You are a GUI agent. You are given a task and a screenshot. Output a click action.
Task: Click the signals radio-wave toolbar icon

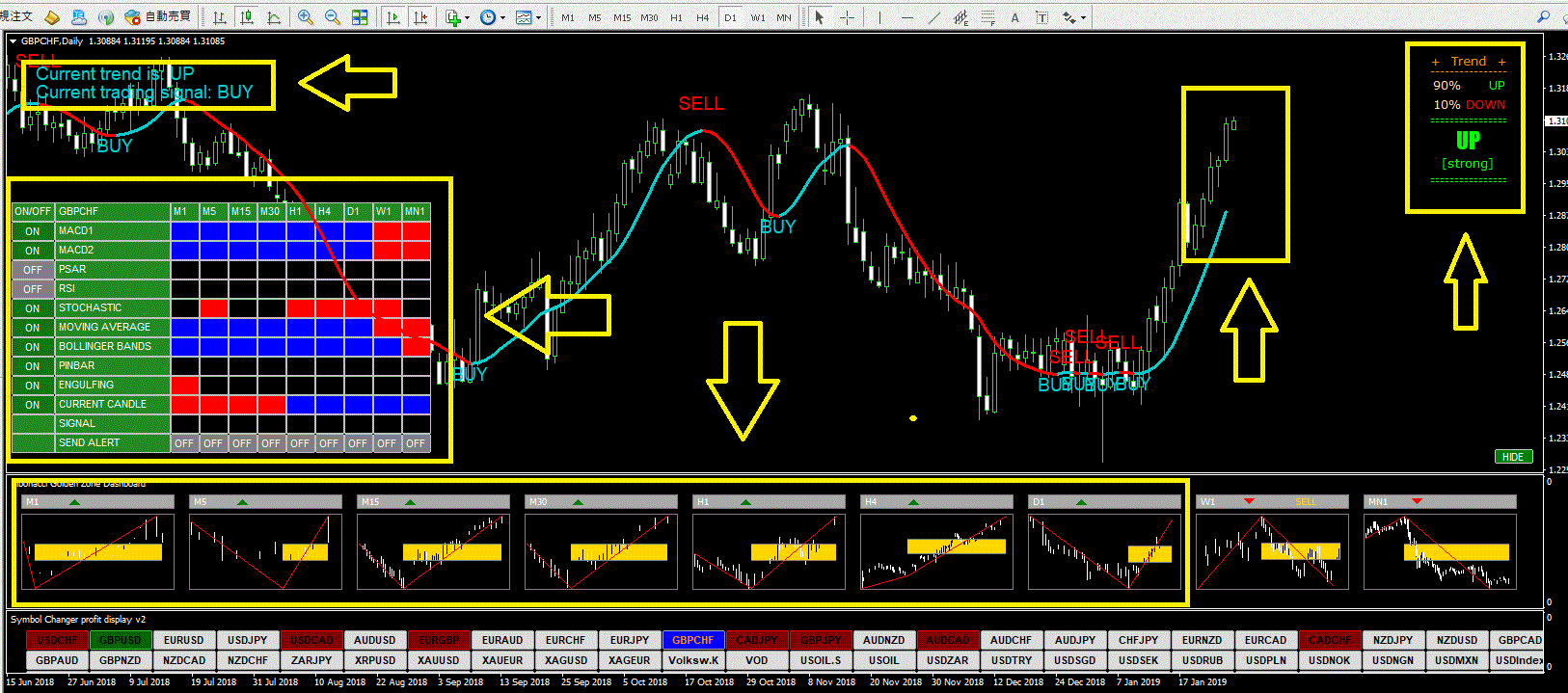coord(106,17)
